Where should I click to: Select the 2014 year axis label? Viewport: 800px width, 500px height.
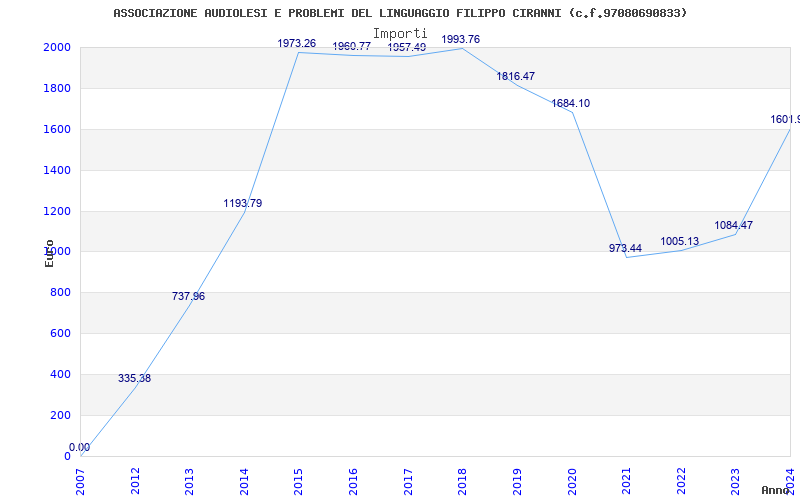point(244,482)
